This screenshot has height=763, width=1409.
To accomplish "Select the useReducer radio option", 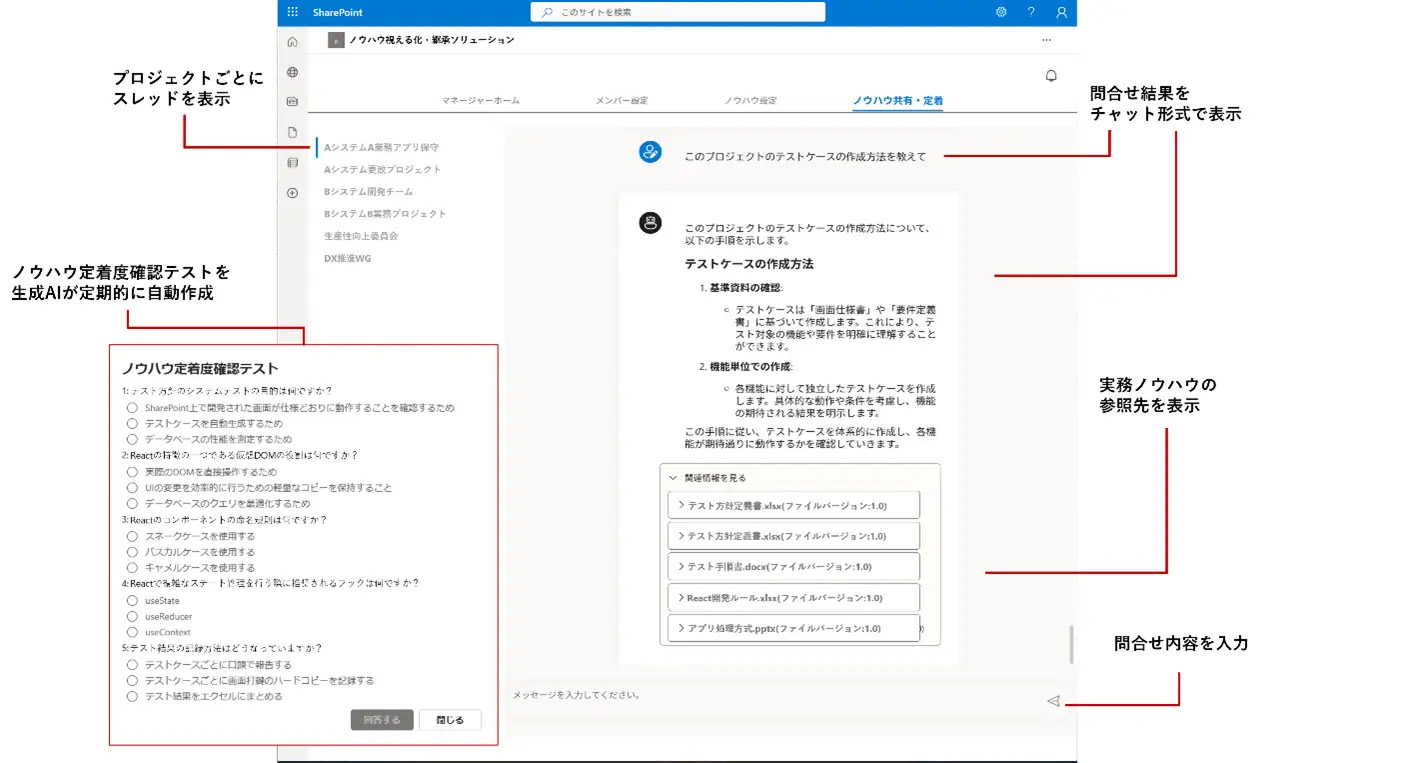I will (x=132, y=616).
